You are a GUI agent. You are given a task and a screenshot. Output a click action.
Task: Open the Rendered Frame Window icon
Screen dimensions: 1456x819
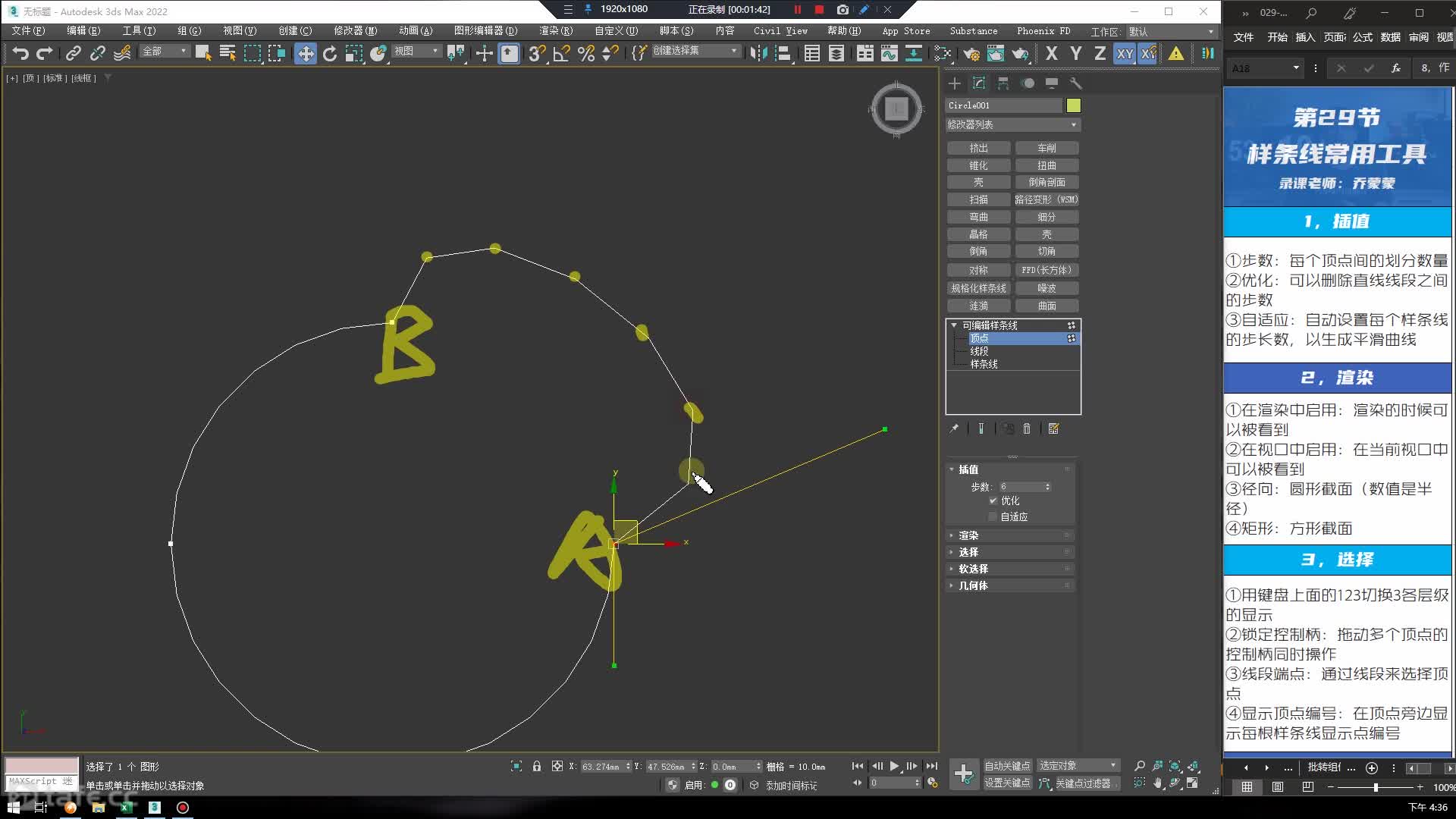(996, 53)
